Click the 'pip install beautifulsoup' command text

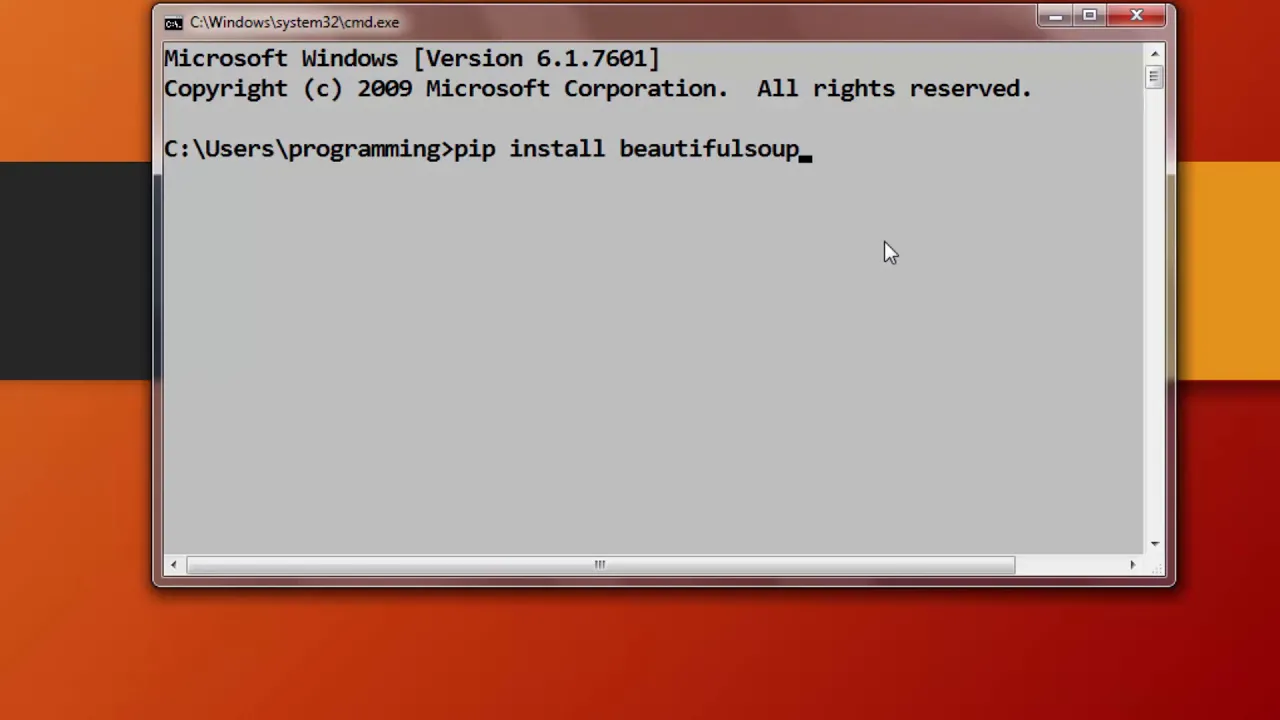(627, 149)
